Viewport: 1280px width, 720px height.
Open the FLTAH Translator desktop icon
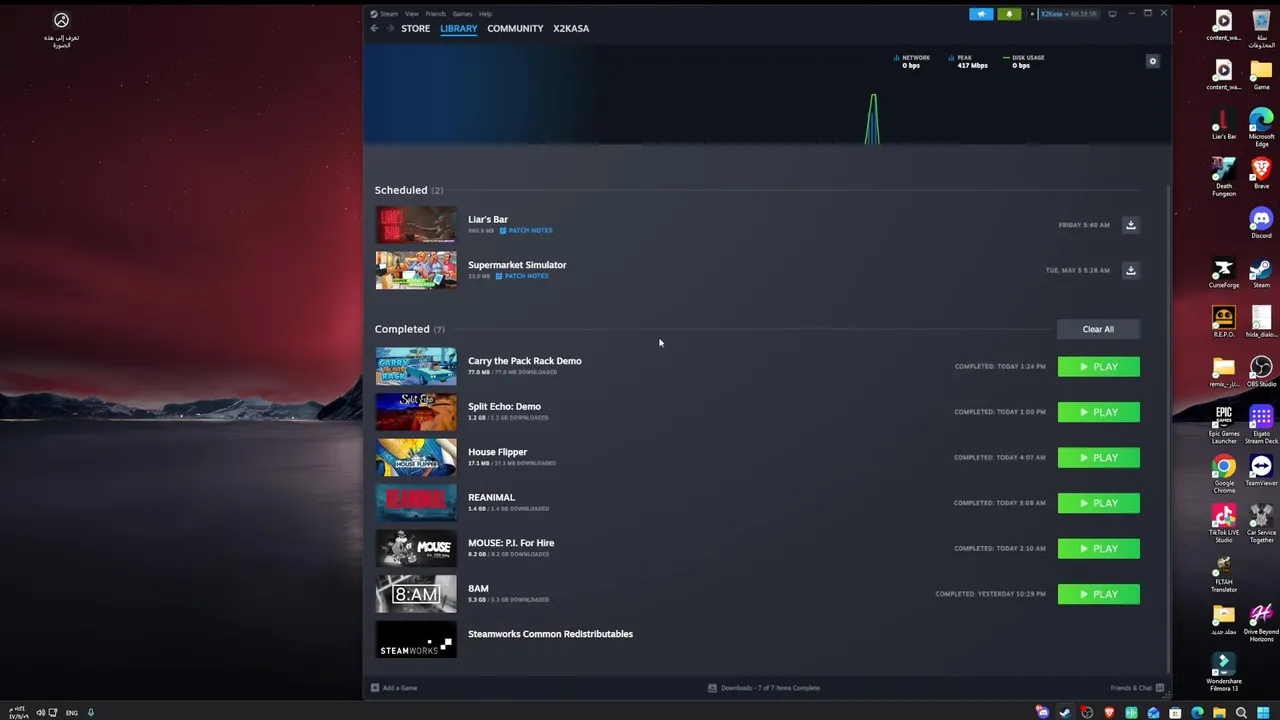coord(1224,573)
